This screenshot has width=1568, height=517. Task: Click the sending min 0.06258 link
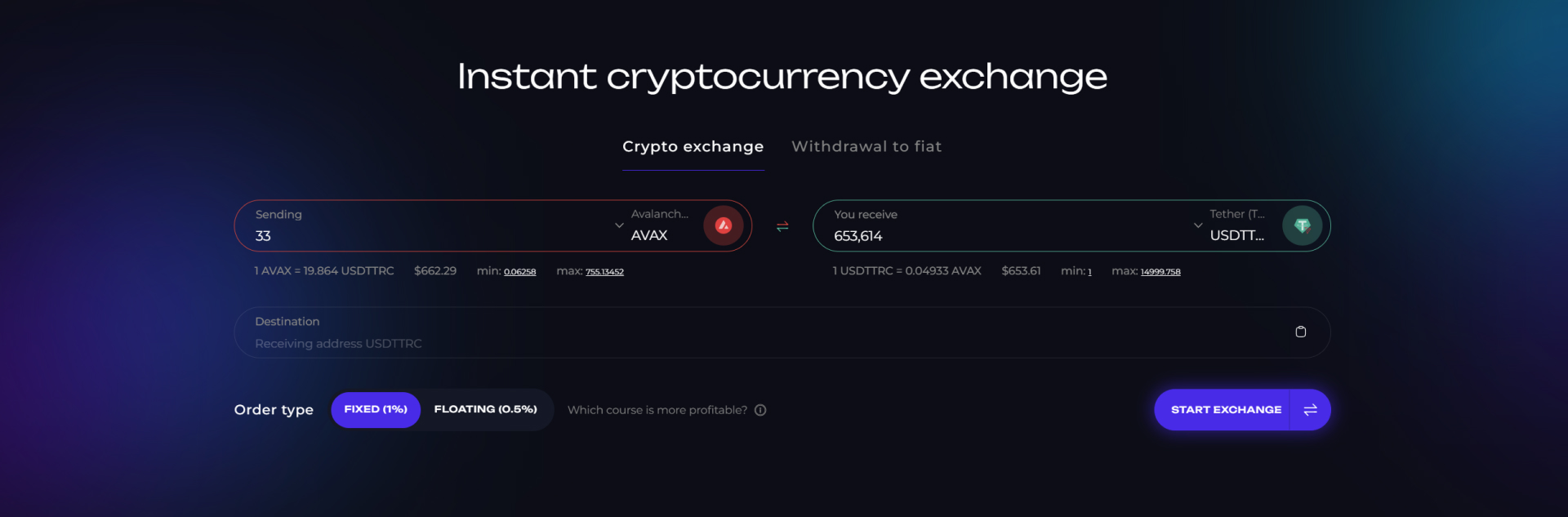(x=520, y=272)
